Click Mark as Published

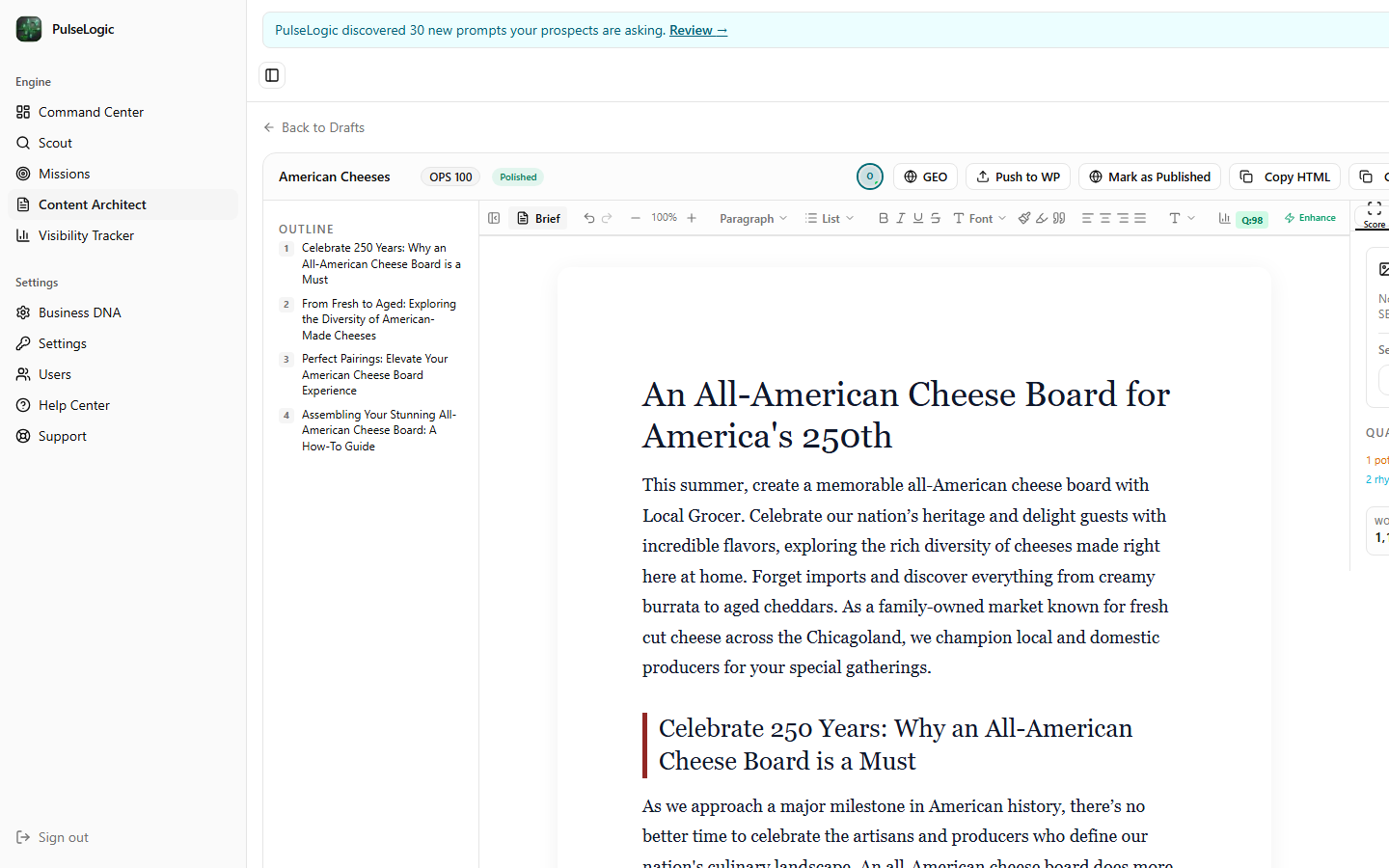[1150, 176]
